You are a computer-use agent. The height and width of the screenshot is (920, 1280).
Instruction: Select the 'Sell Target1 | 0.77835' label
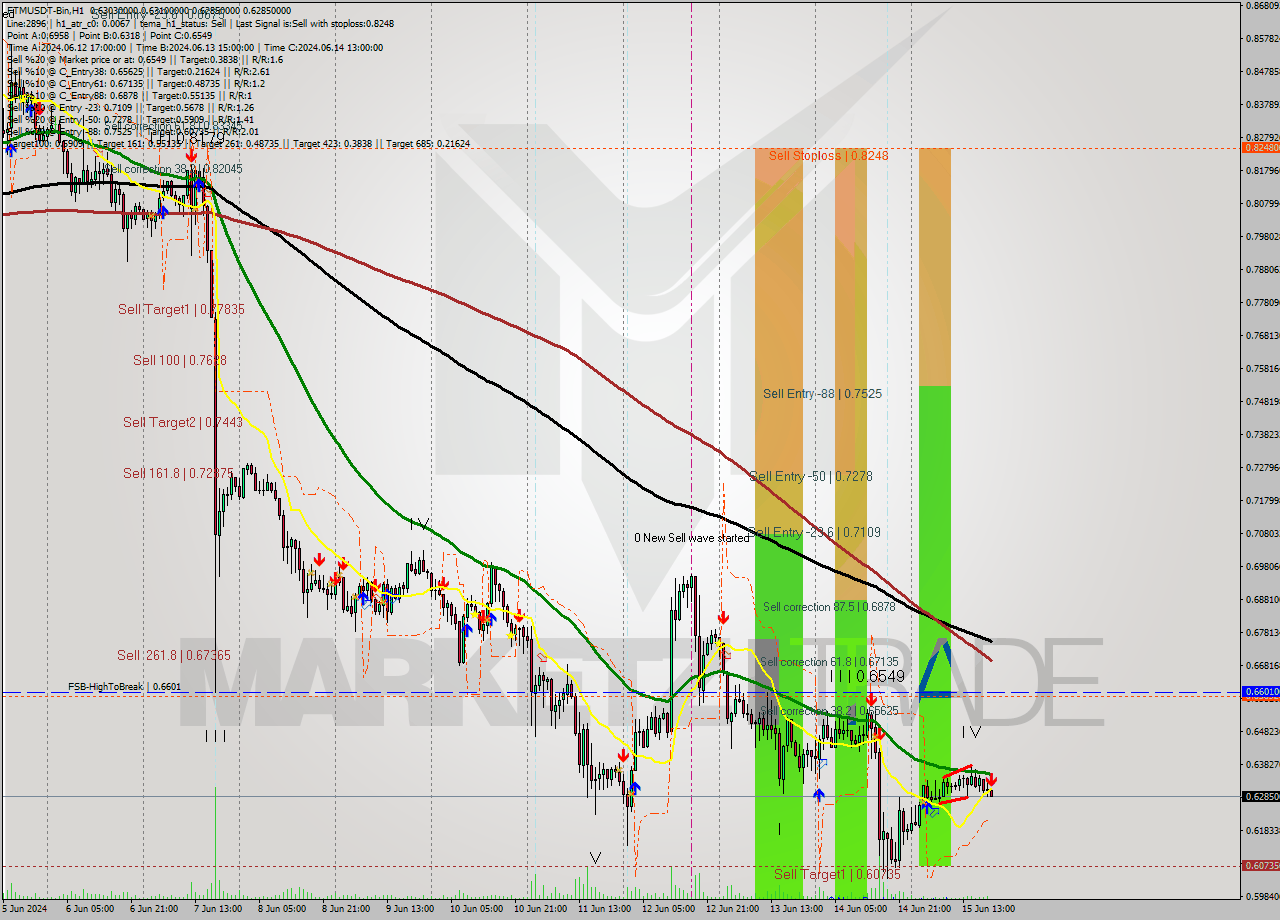click(181, 310)
